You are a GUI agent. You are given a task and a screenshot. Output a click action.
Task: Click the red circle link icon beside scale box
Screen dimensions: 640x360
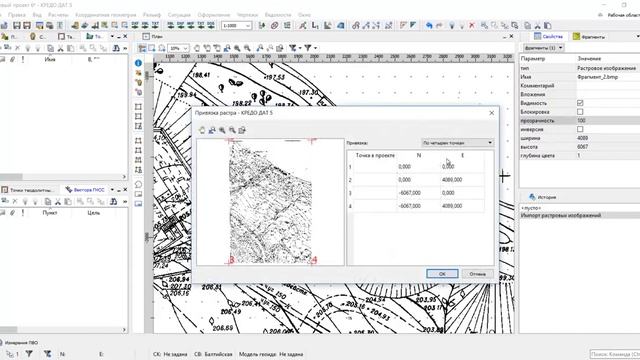point(274,25)
